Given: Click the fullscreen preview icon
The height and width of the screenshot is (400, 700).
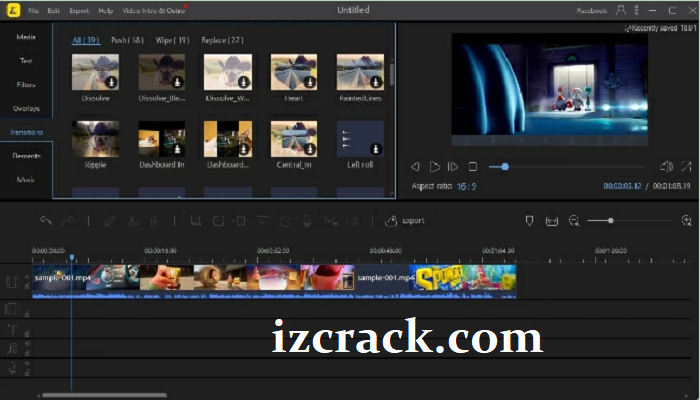Looking at the screenshot, I should click(x=686, y=167).
